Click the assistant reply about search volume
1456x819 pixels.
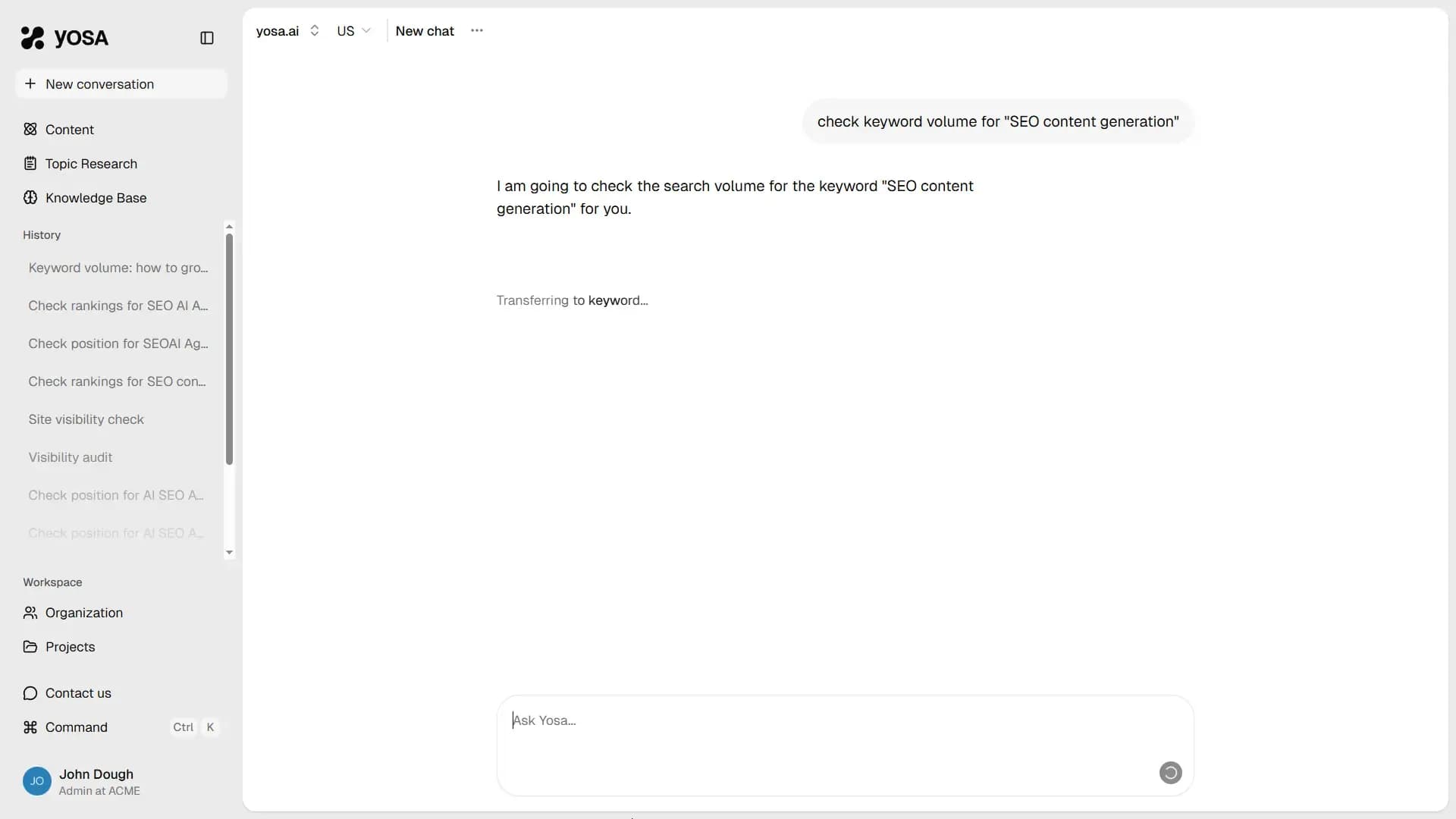734,197
